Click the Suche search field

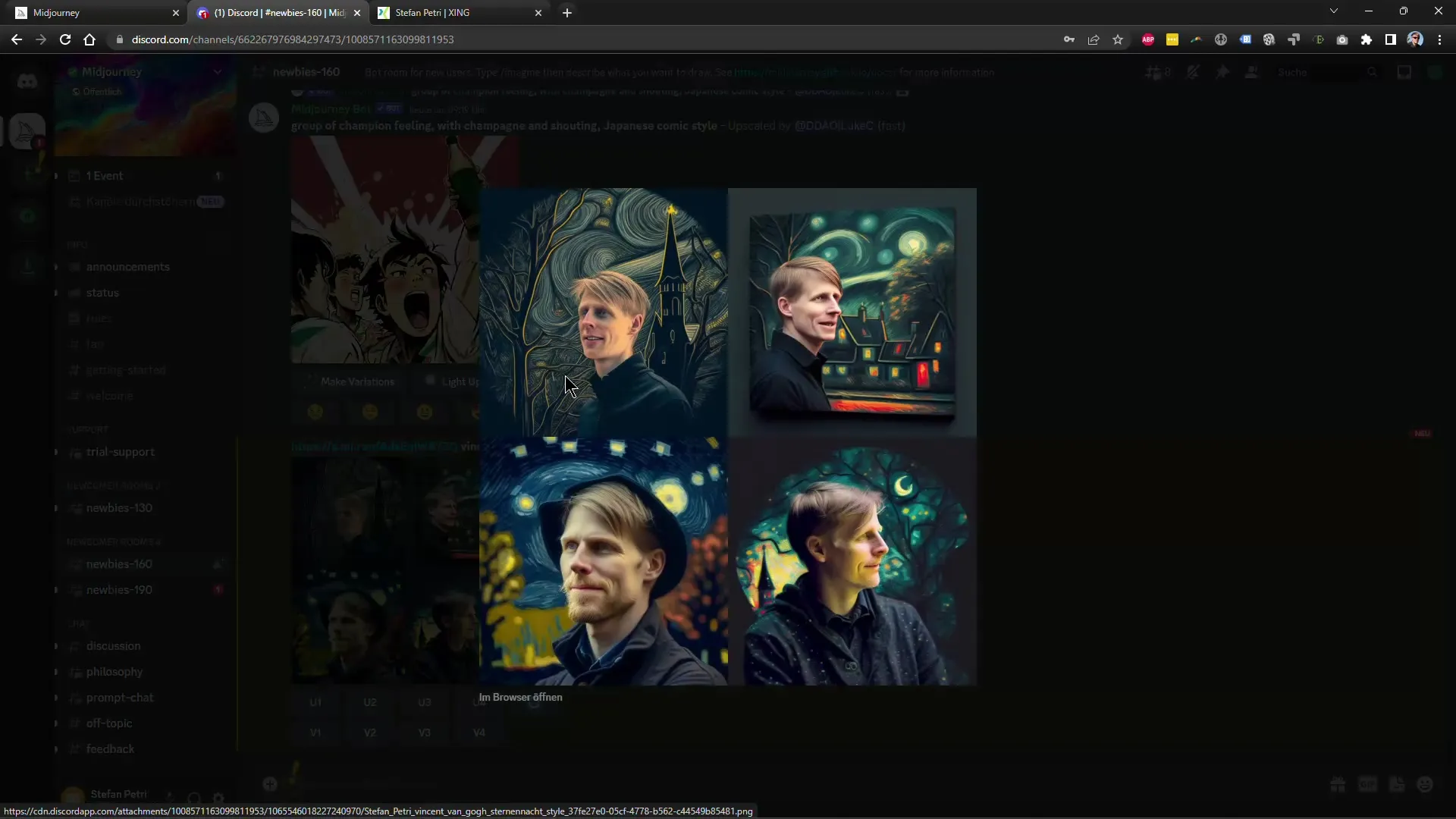[x=1327, y=72]
